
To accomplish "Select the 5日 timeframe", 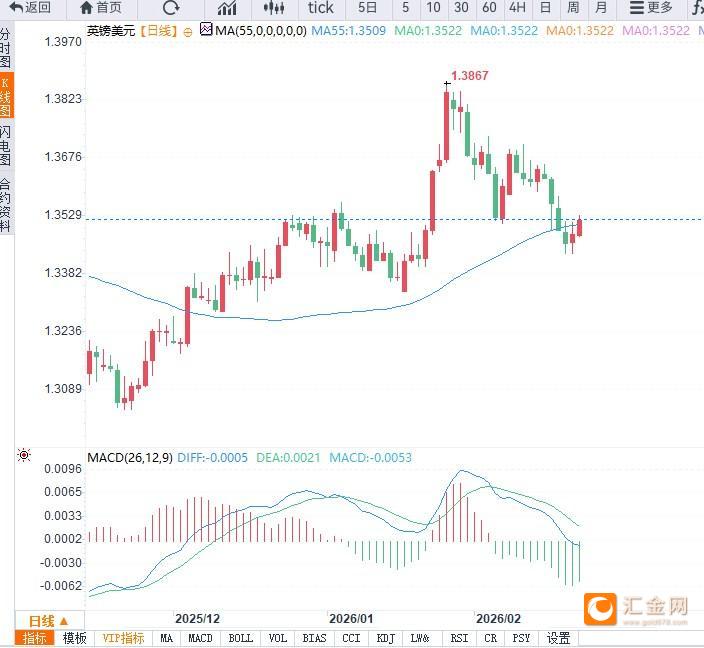I will coord(367,8).
